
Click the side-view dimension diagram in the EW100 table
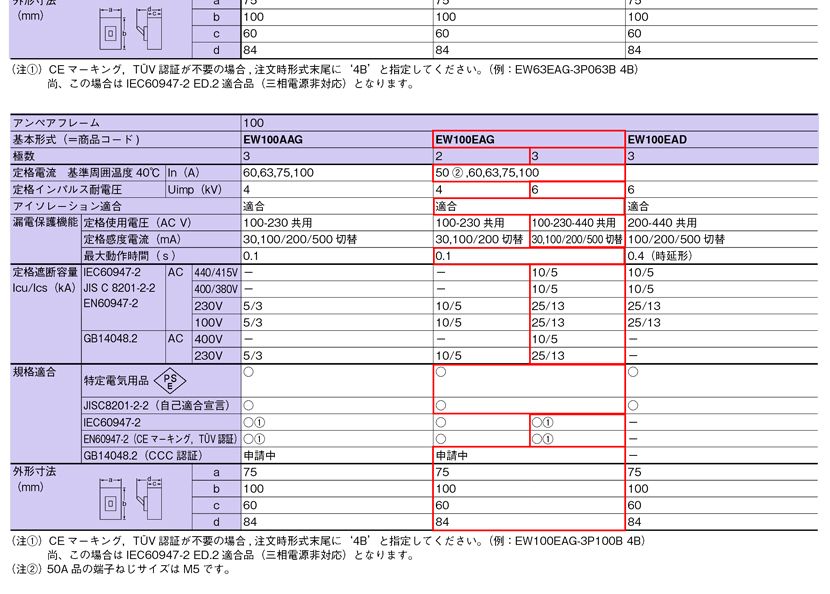click(149, 498)
